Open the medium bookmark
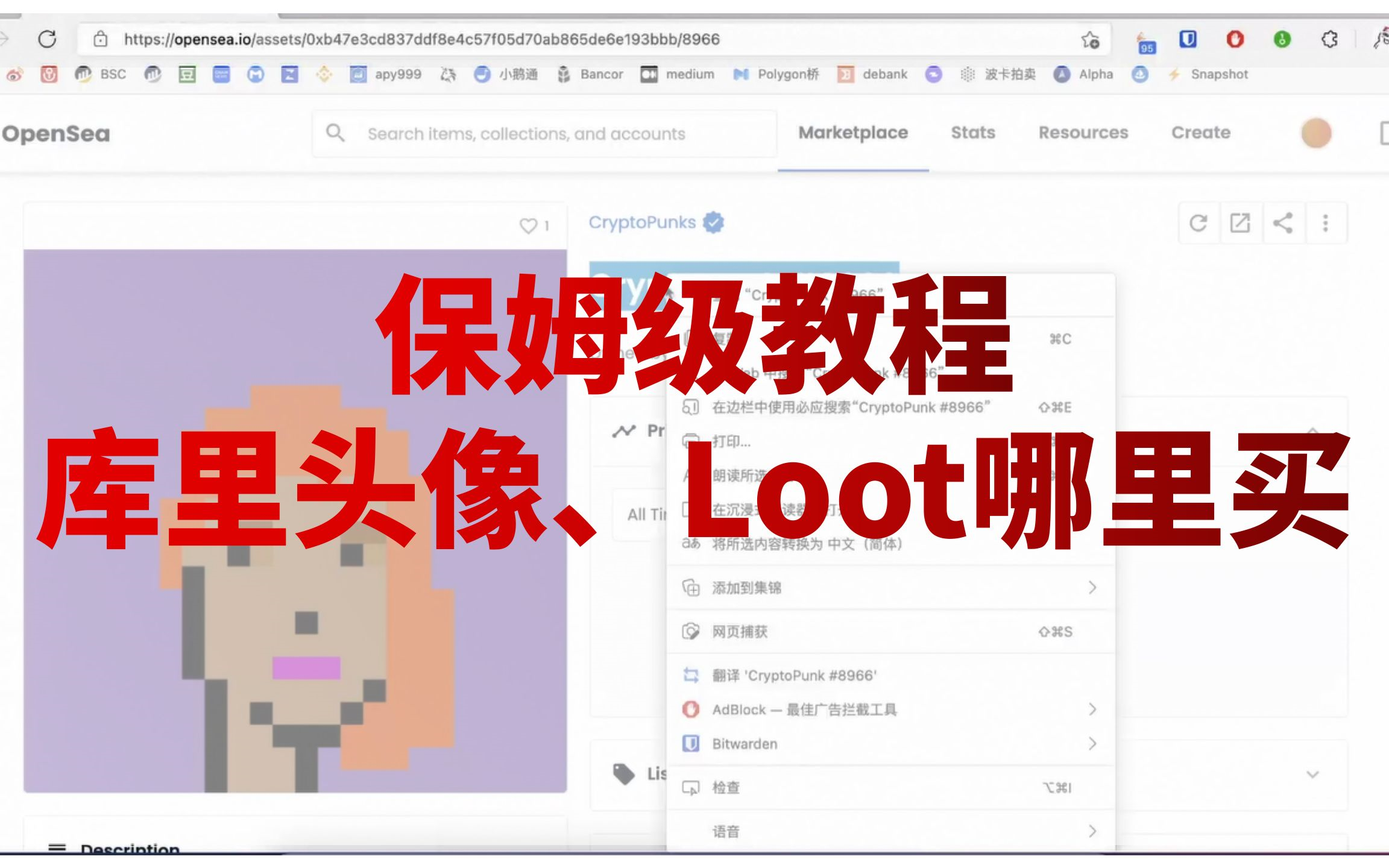The width and height of the screenshot is (1389, 868). (x=678, y=74)
